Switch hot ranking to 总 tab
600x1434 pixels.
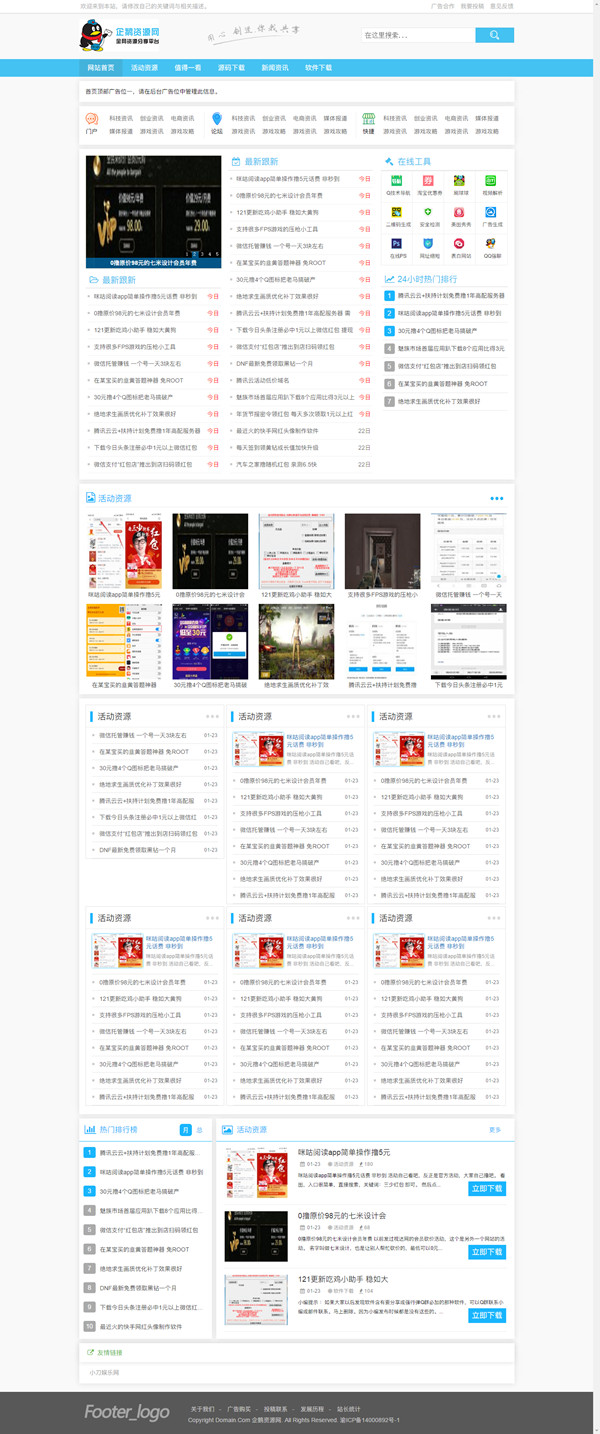click(199, 1129)
